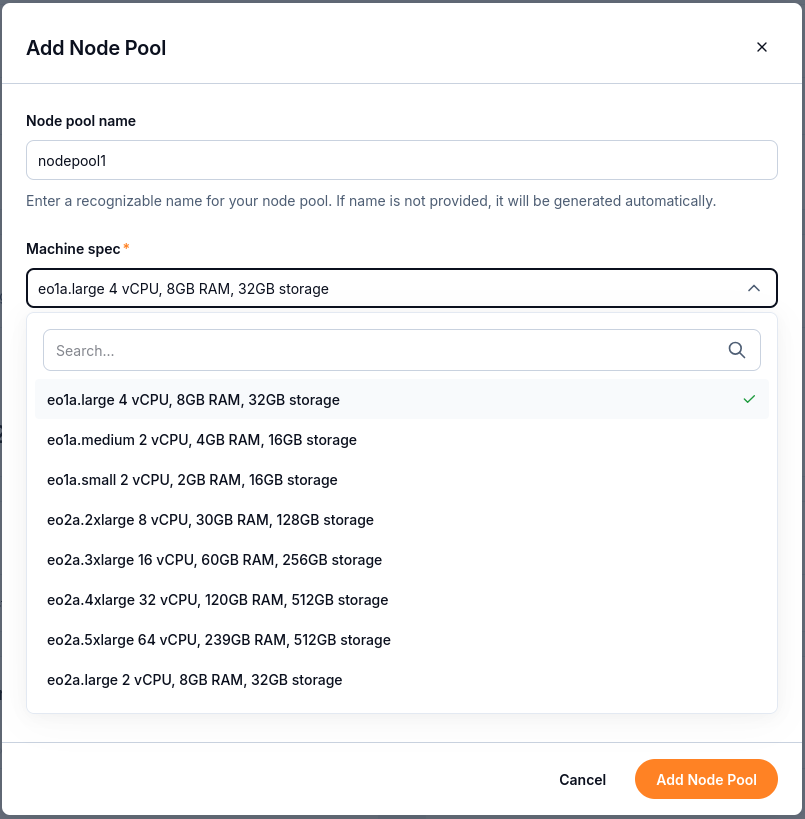Click the name helper text 'Enter a recognizable name'

click(x=371, y=201)
